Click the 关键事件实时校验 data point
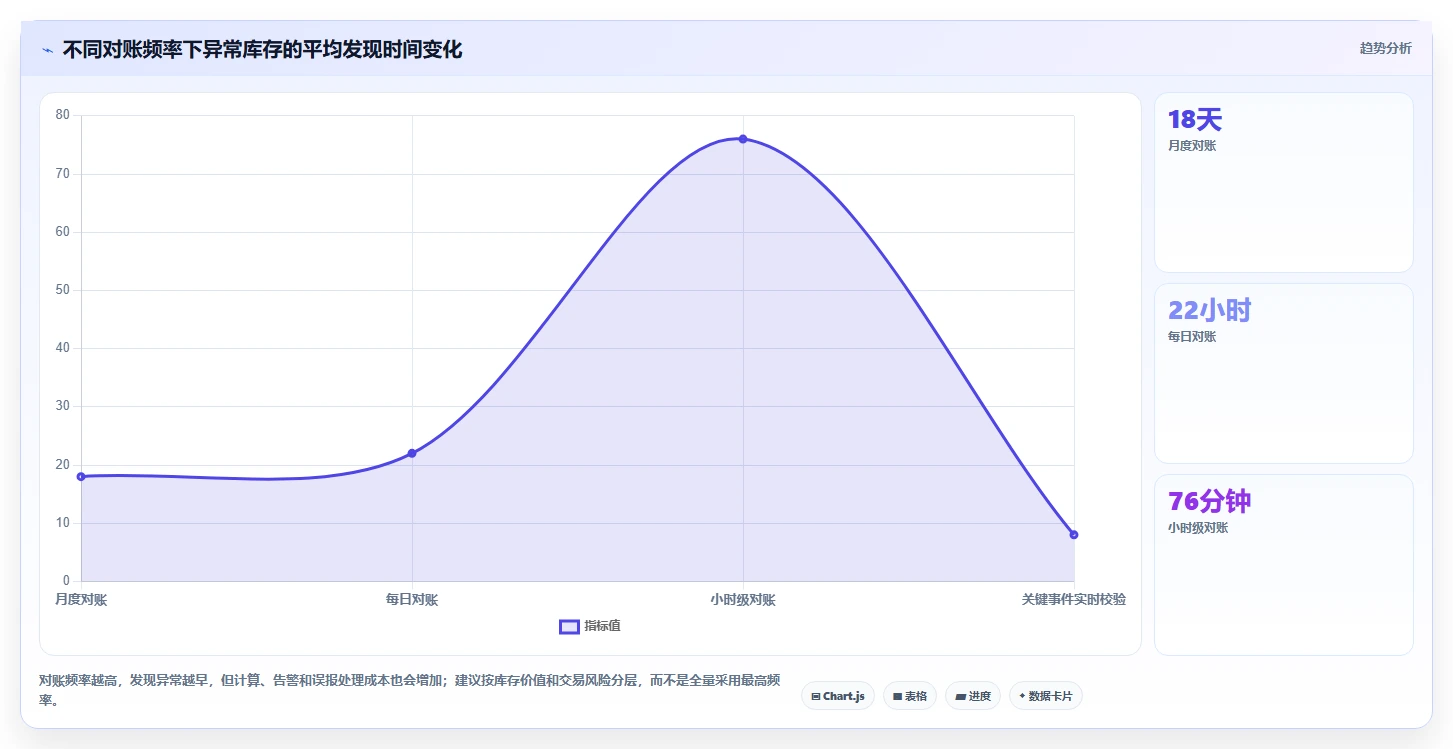The image size is (1453, 749). [x=1074, y=535]
